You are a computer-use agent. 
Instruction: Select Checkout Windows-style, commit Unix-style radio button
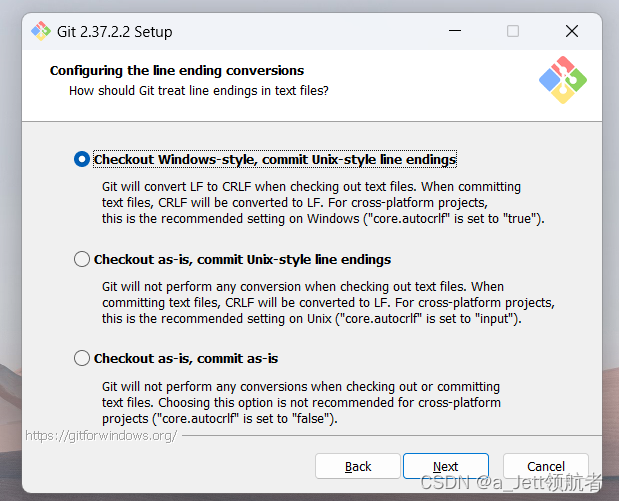[x=82, y=159]
